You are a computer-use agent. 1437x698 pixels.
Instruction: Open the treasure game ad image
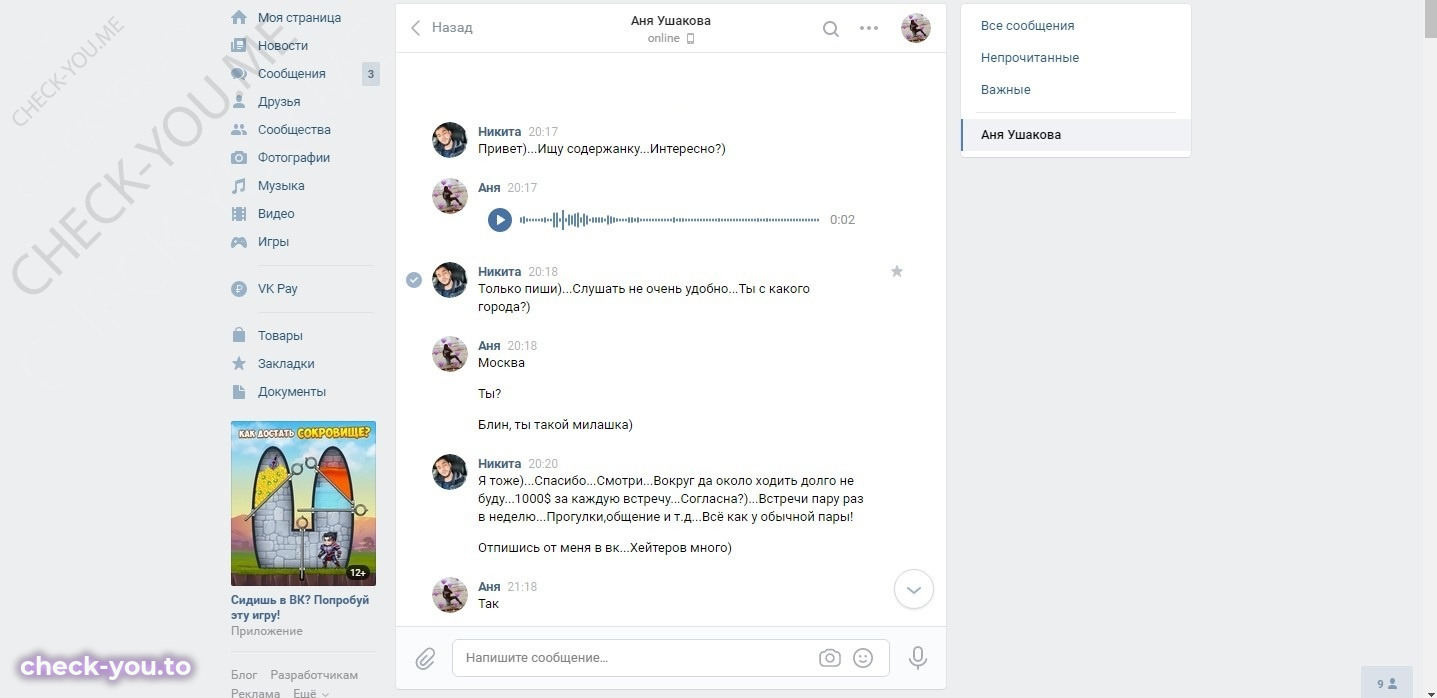[x=303, y=503]
